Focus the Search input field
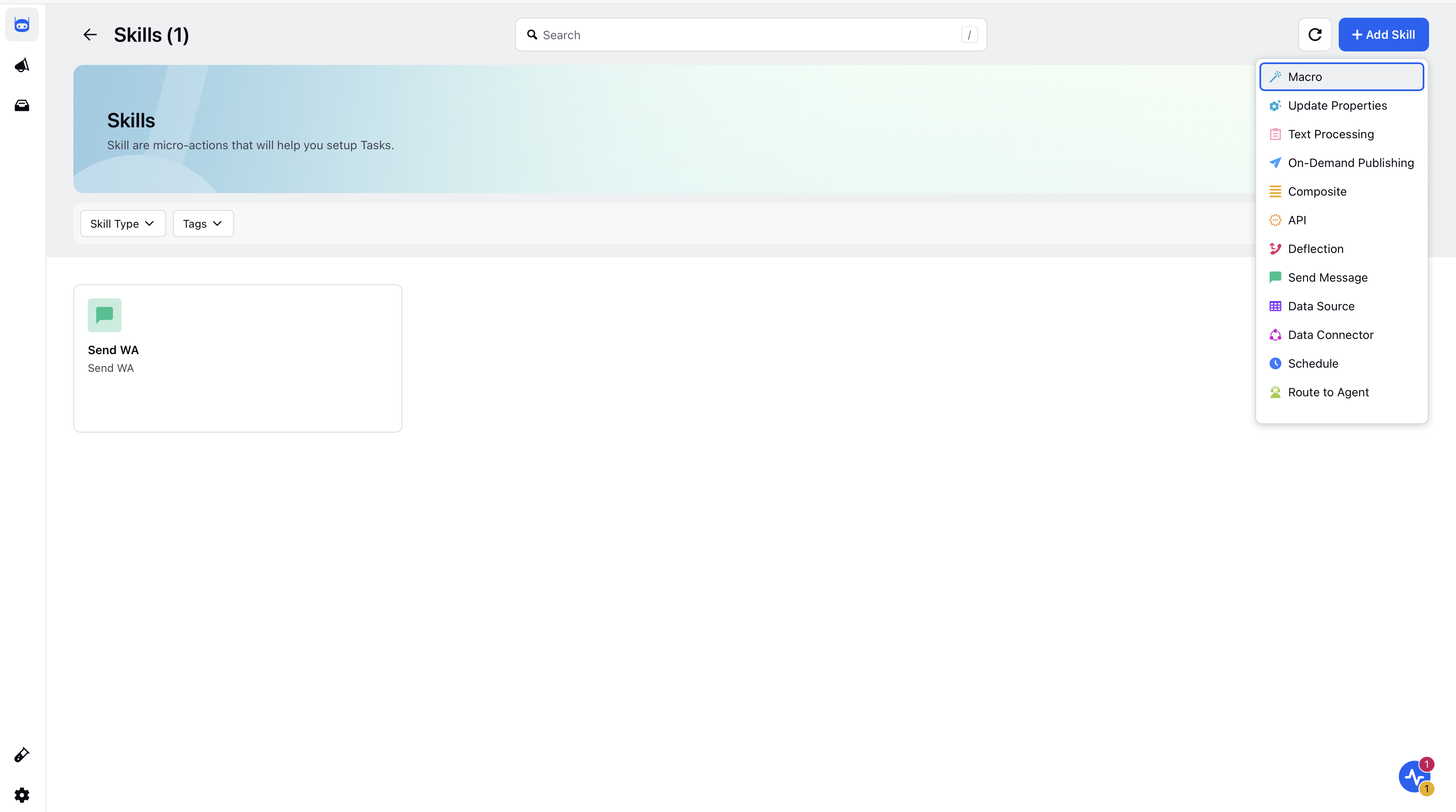Image resolution: width=1456 pixels, height=812 pixels. pos(751,35)
